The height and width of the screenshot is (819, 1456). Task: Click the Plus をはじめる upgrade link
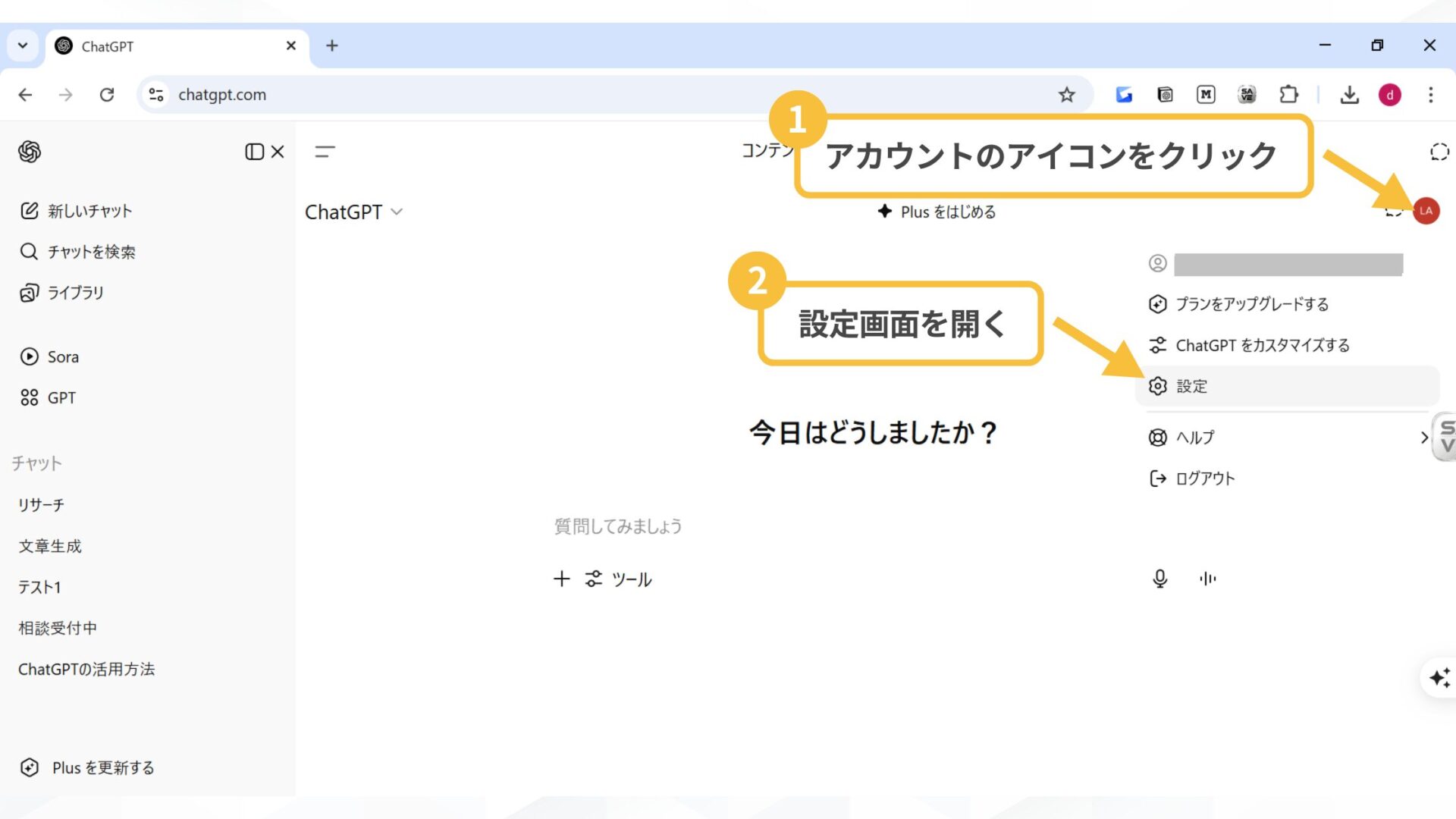click(937, 212)
